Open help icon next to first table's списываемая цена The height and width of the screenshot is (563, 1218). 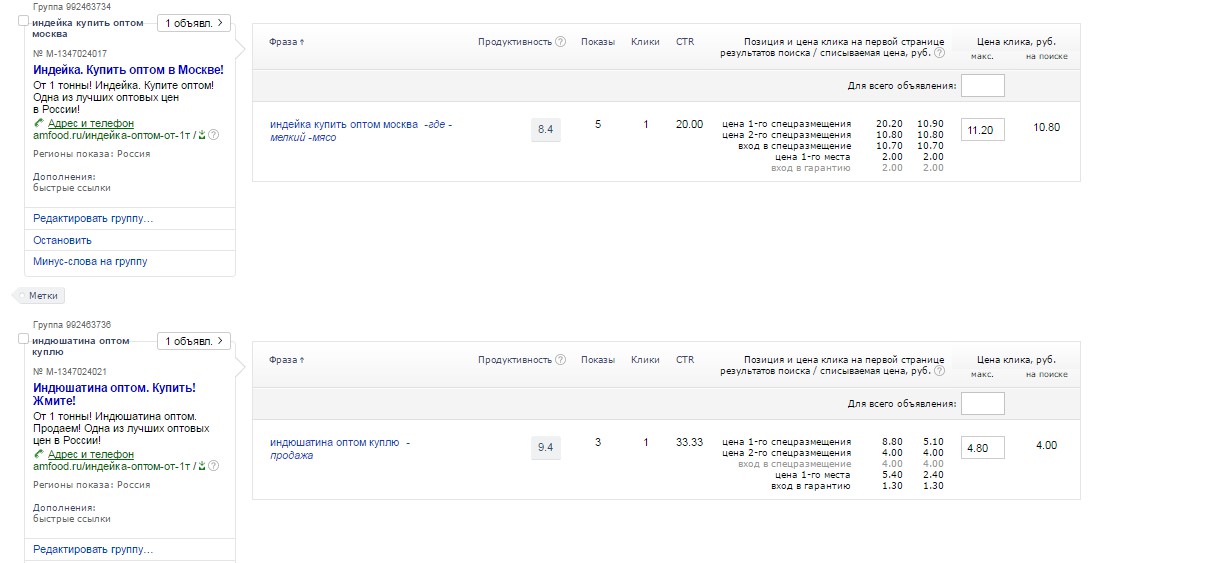[939, 53]
